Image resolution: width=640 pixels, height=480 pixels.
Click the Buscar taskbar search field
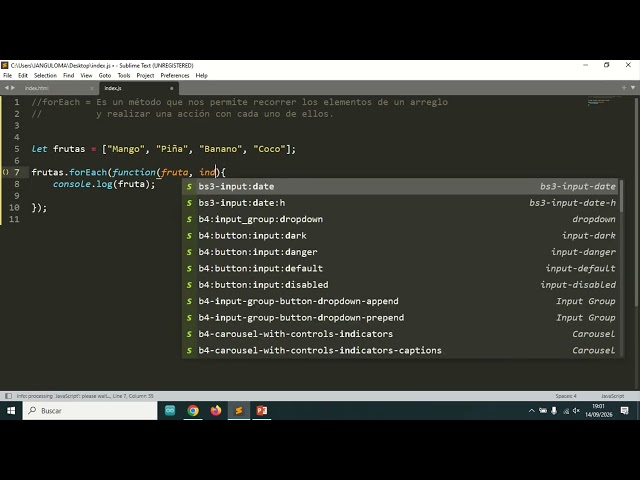tap(90, 411)
